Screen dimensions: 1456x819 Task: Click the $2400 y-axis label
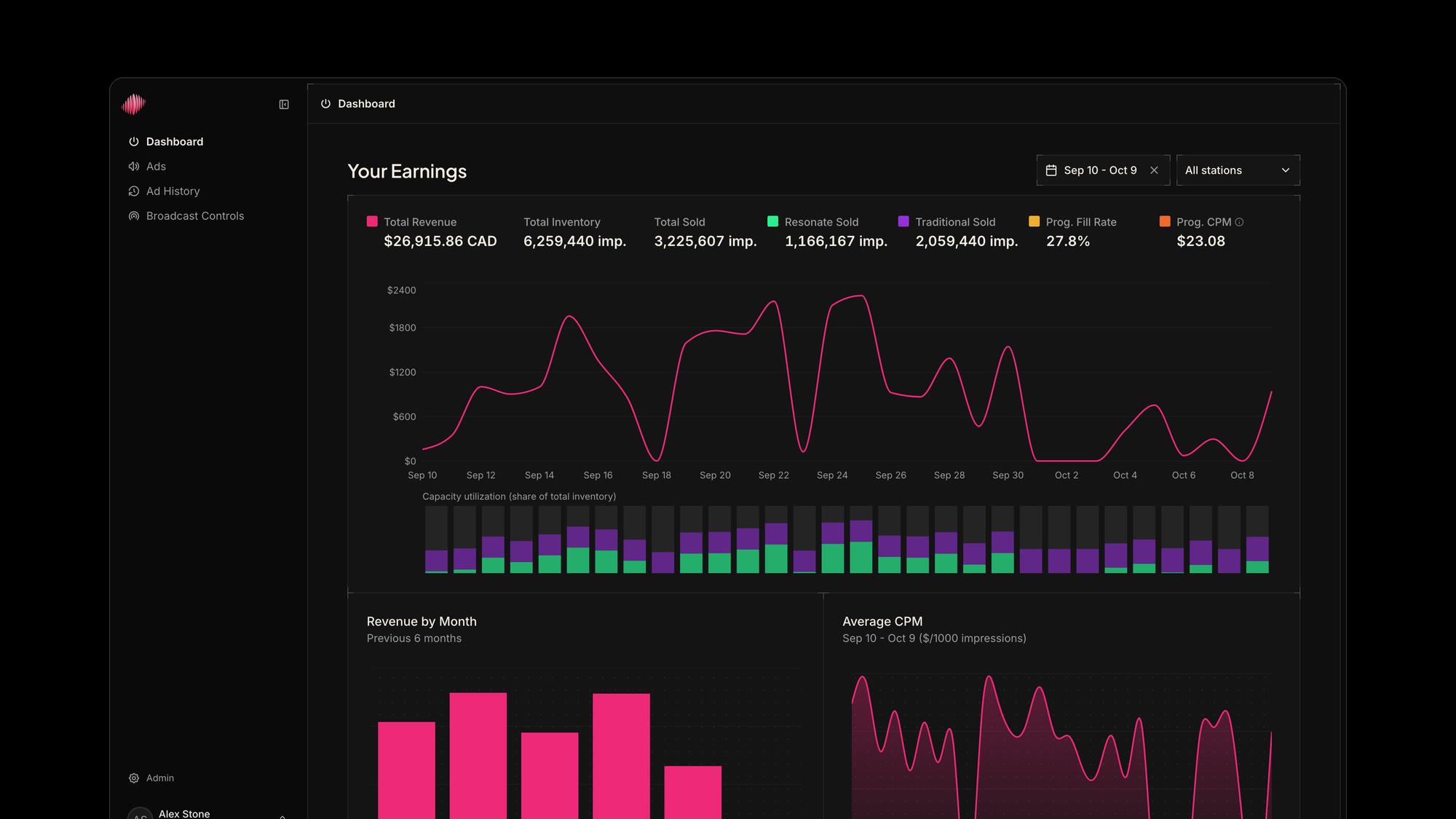[402, 290]
